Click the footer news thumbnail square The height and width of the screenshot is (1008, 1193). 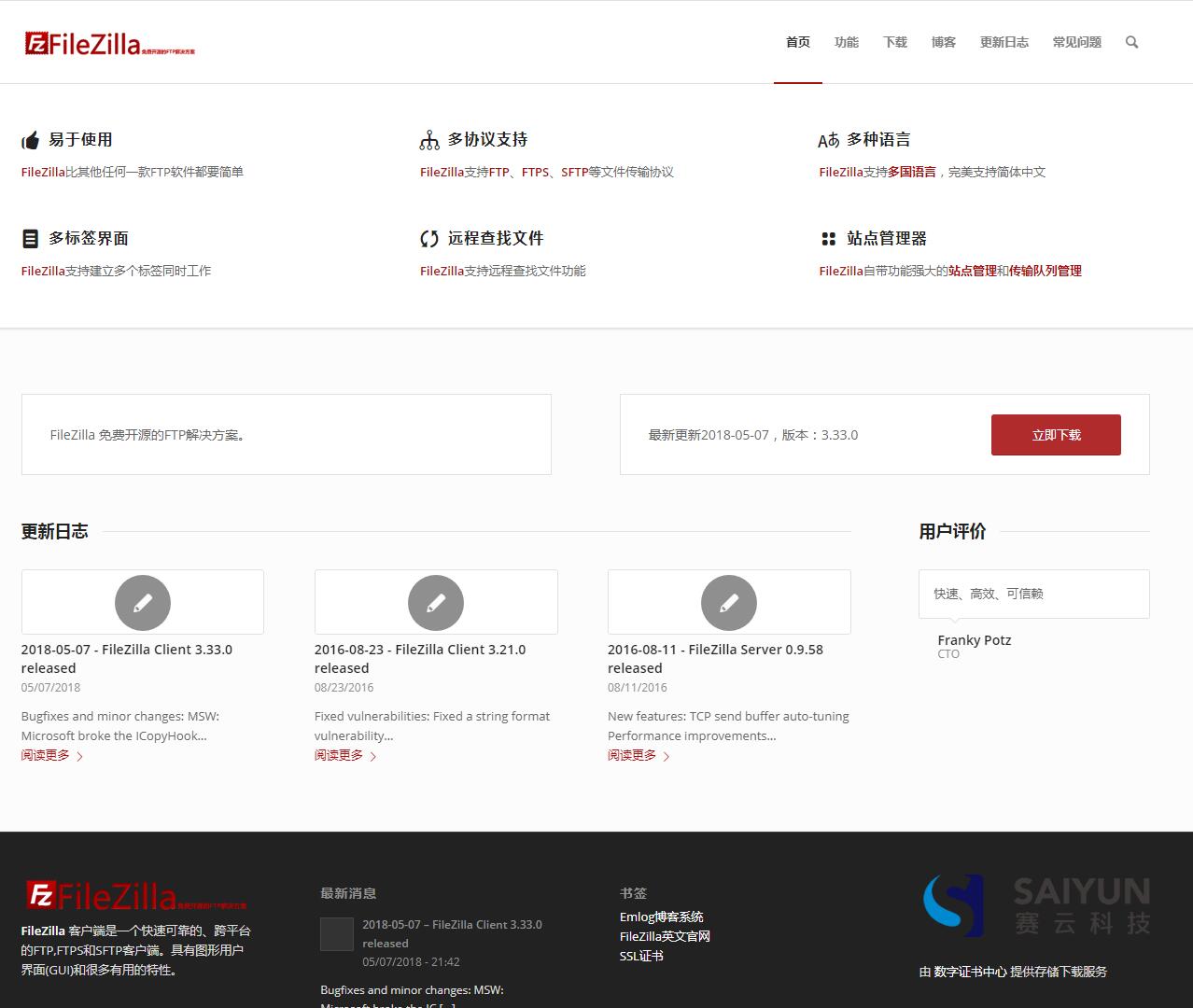(x=337, y=934)
